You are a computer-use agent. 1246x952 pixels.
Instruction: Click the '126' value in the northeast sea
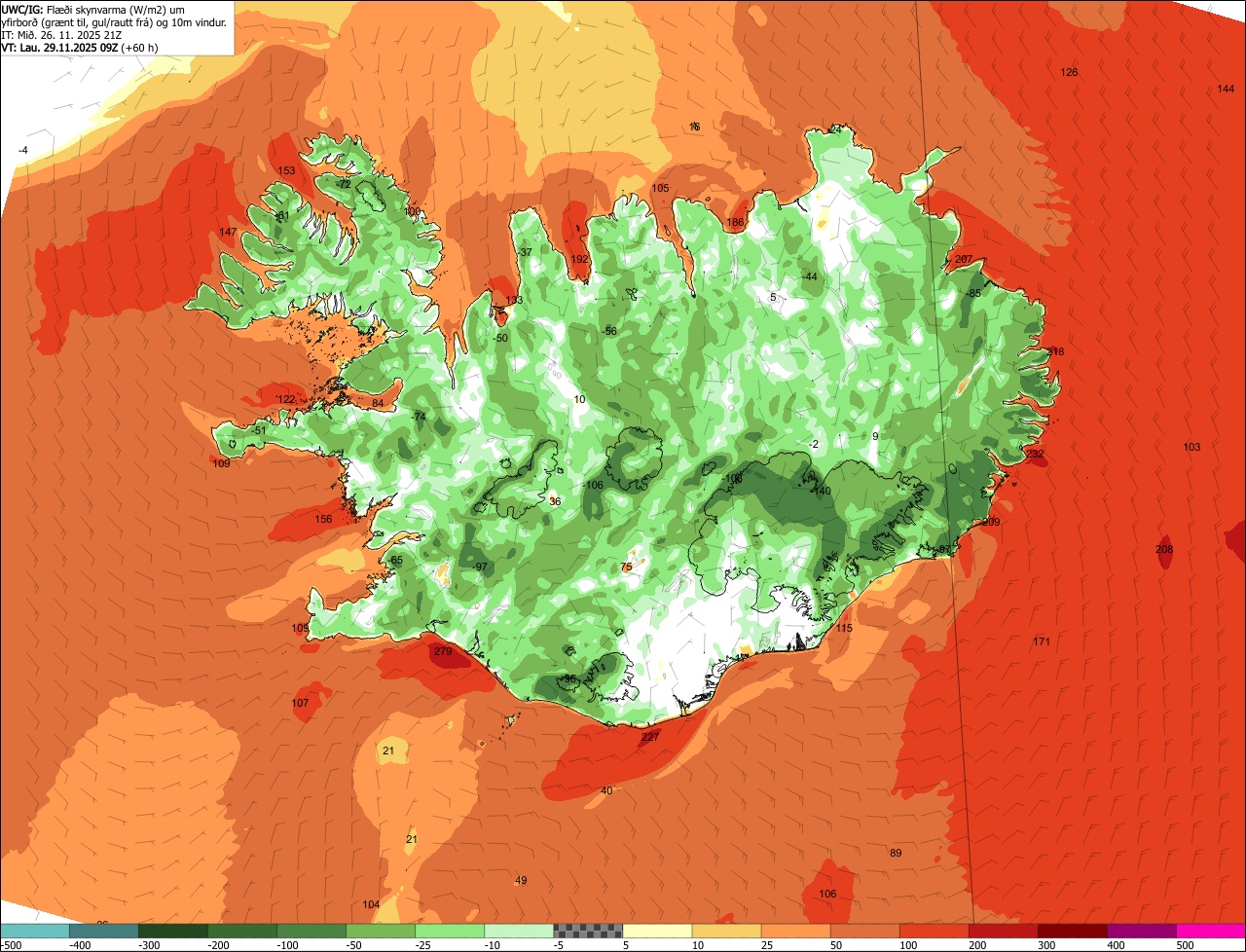1069,73
